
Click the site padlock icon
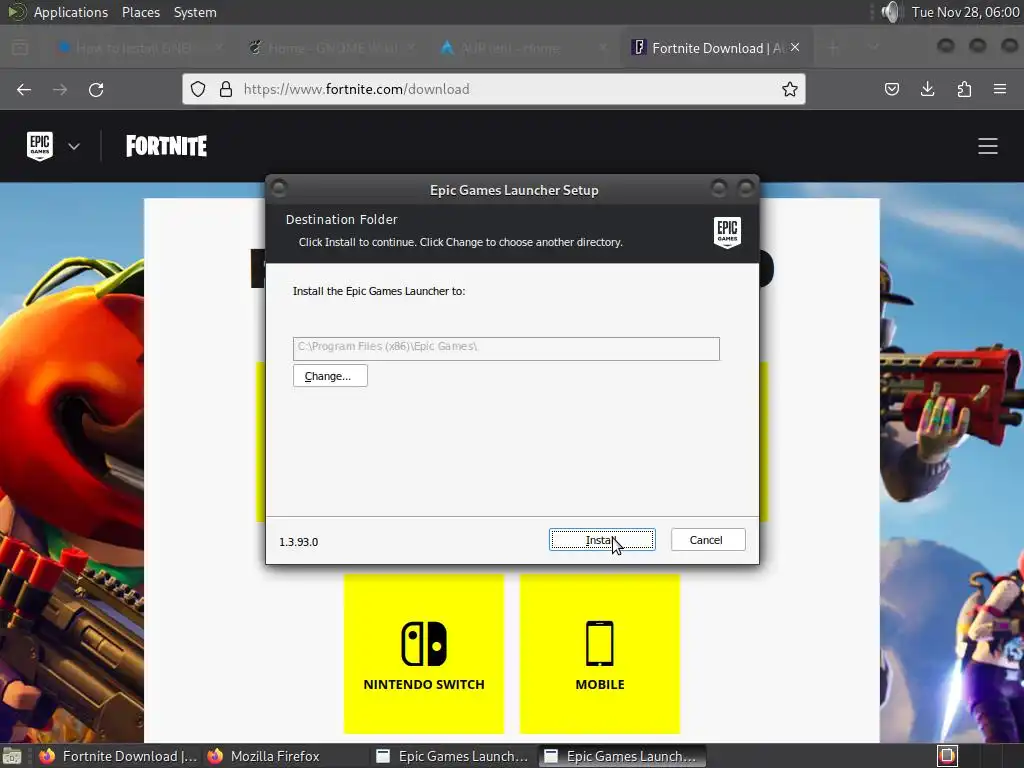pos(226,89)
